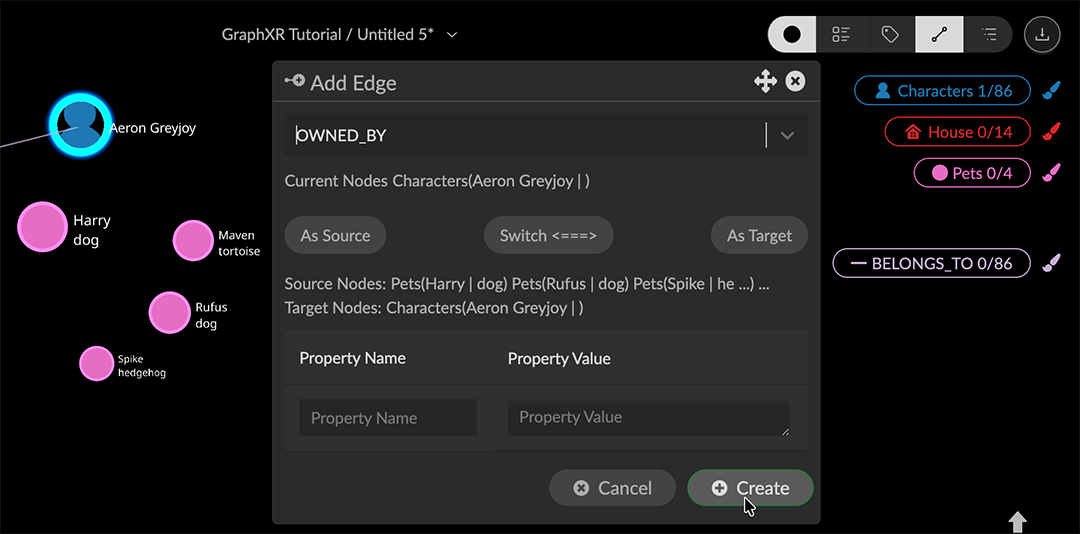Click the Property Name input field

(388, 418)
